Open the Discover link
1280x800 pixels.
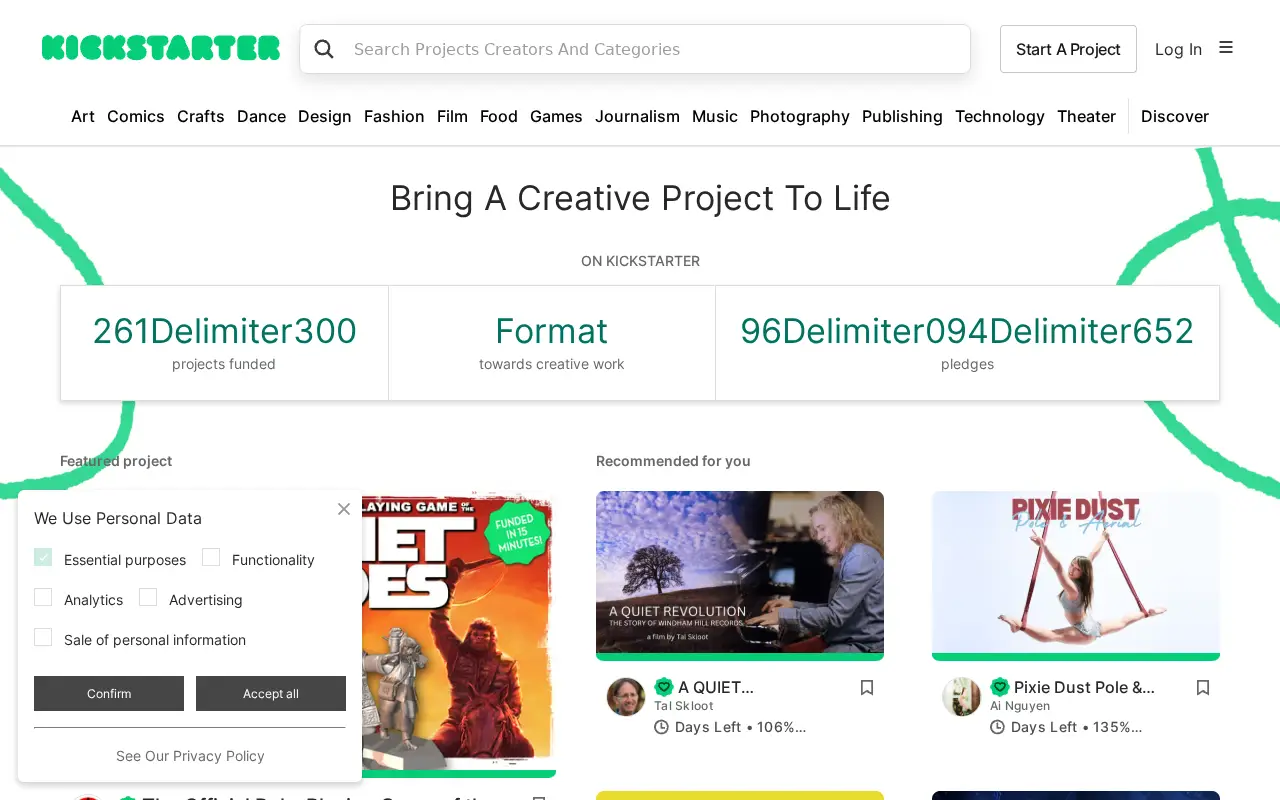point(1175,116)
